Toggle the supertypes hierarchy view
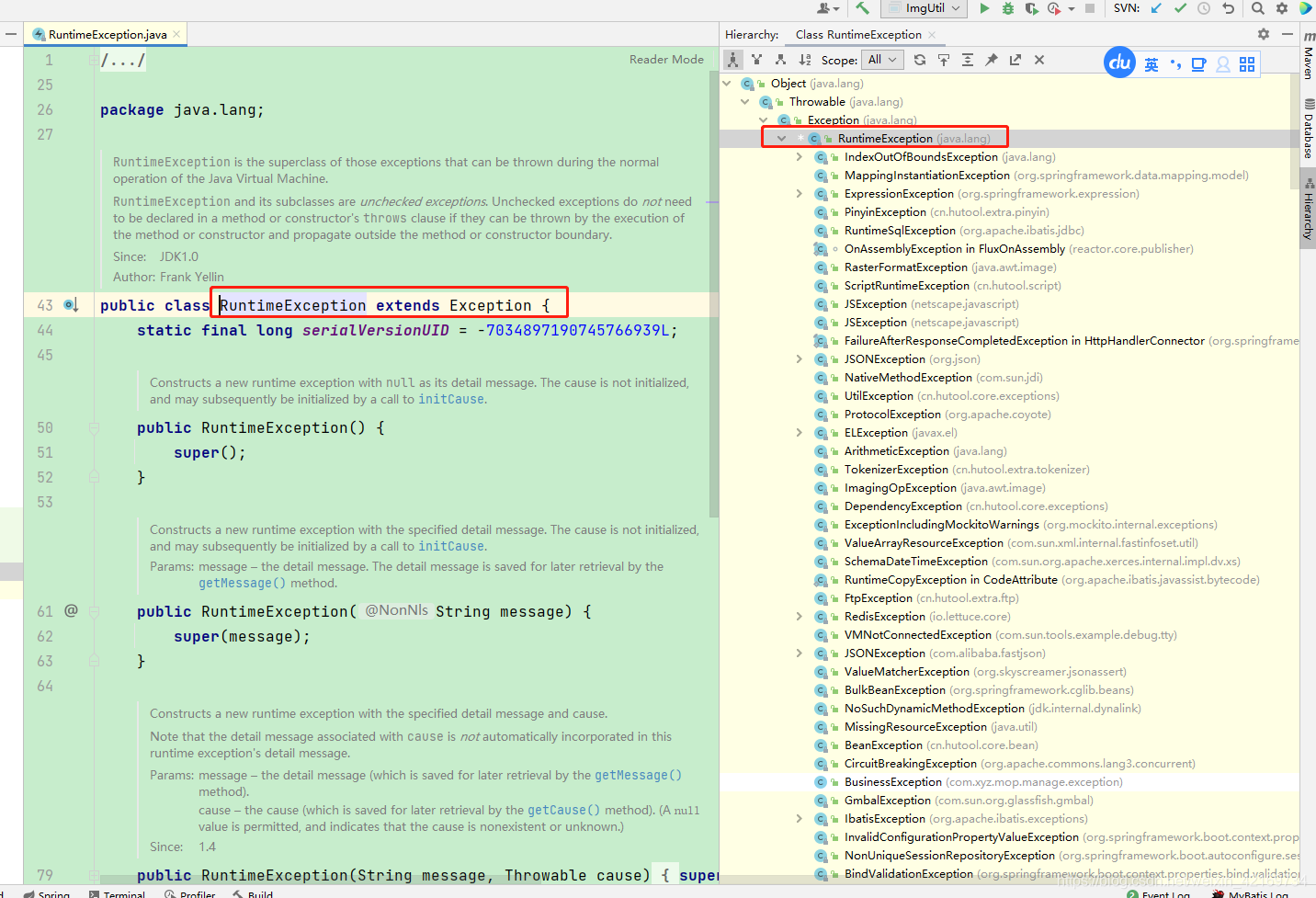This screenshot has height=898, width=1316. point(756,59)
